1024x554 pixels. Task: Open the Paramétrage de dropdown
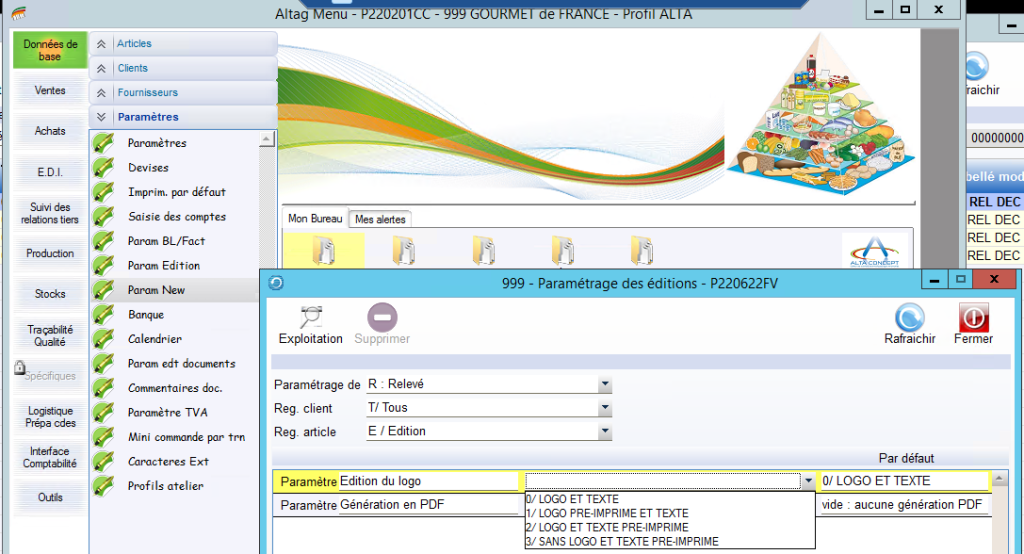point(604,385)
